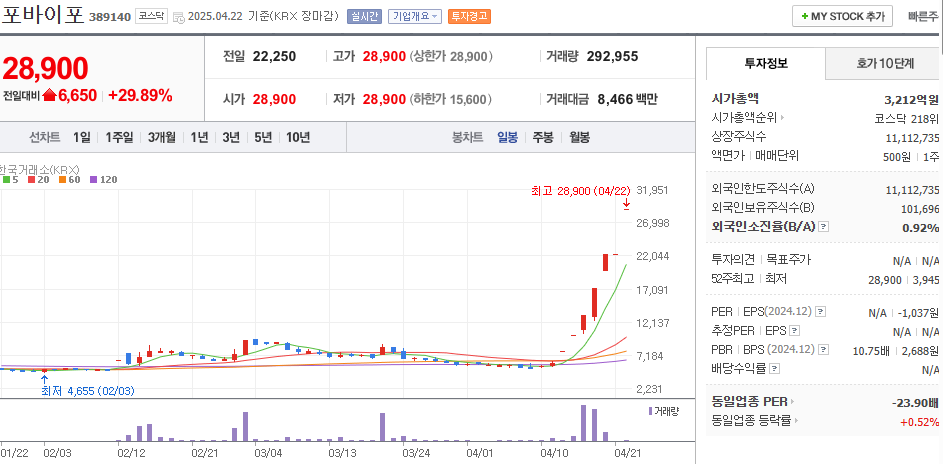Open help icon next to 외국인소진율(B/A)
943x464 pixels.
pyautogui.click(x=824, y=227)
